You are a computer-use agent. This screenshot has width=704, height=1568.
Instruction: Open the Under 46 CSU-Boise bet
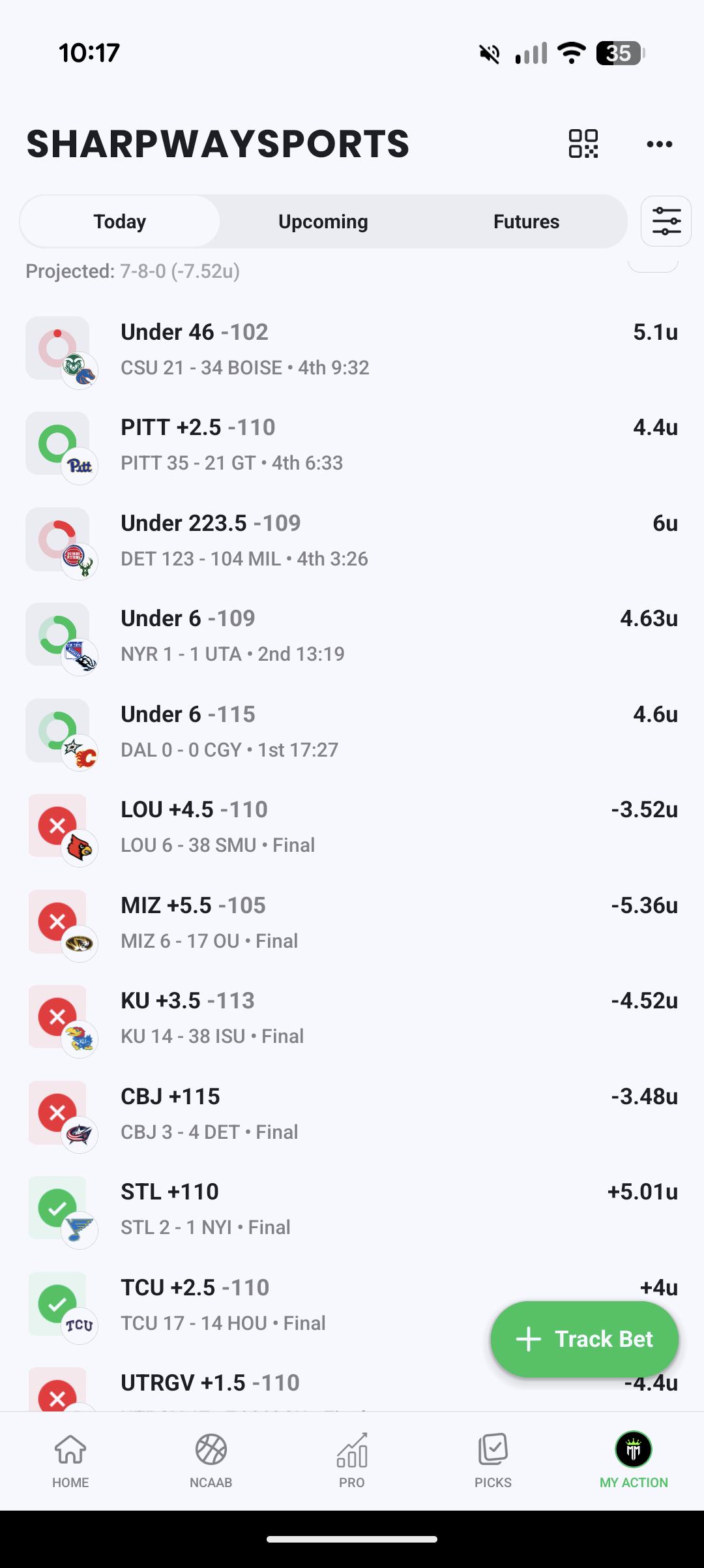click(352, 349)
